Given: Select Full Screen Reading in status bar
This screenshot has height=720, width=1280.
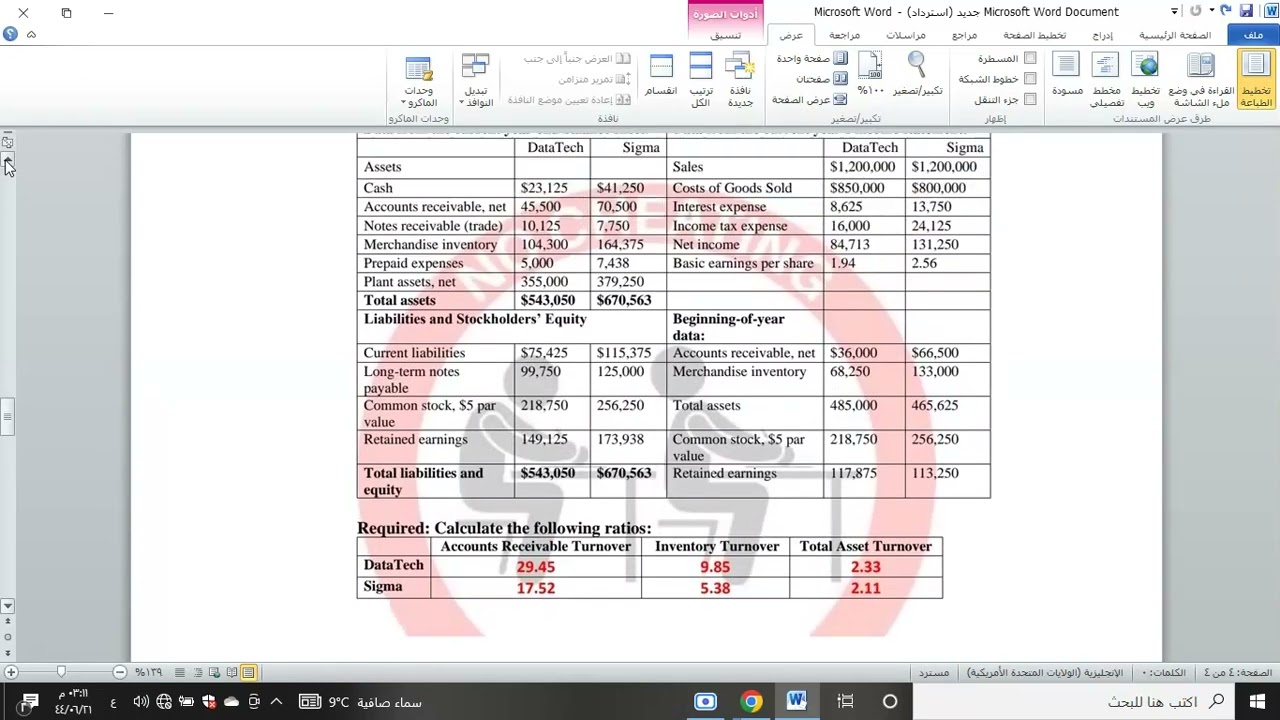Looking at the screenshot, I should (232, 673).
